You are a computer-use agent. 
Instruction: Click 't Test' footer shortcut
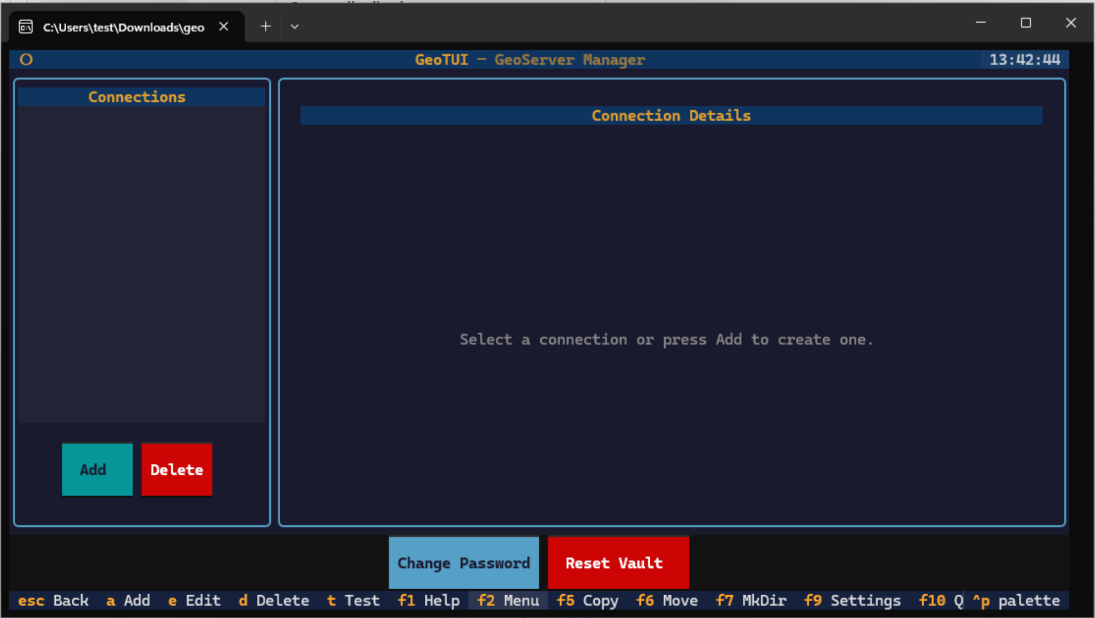pos(353,601)
